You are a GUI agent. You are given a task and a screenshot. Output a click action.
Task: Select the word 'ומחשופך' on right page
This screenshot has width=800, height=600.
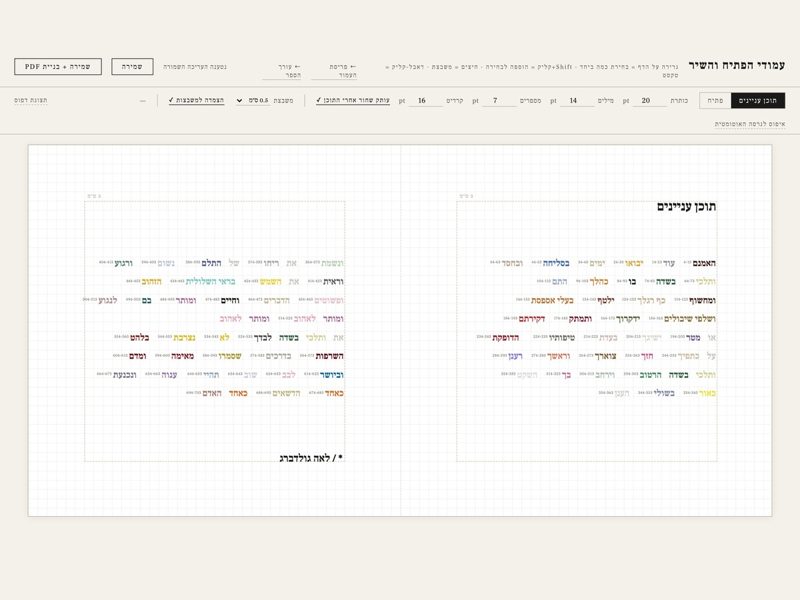pyautogui.click(x=703, y=301)
